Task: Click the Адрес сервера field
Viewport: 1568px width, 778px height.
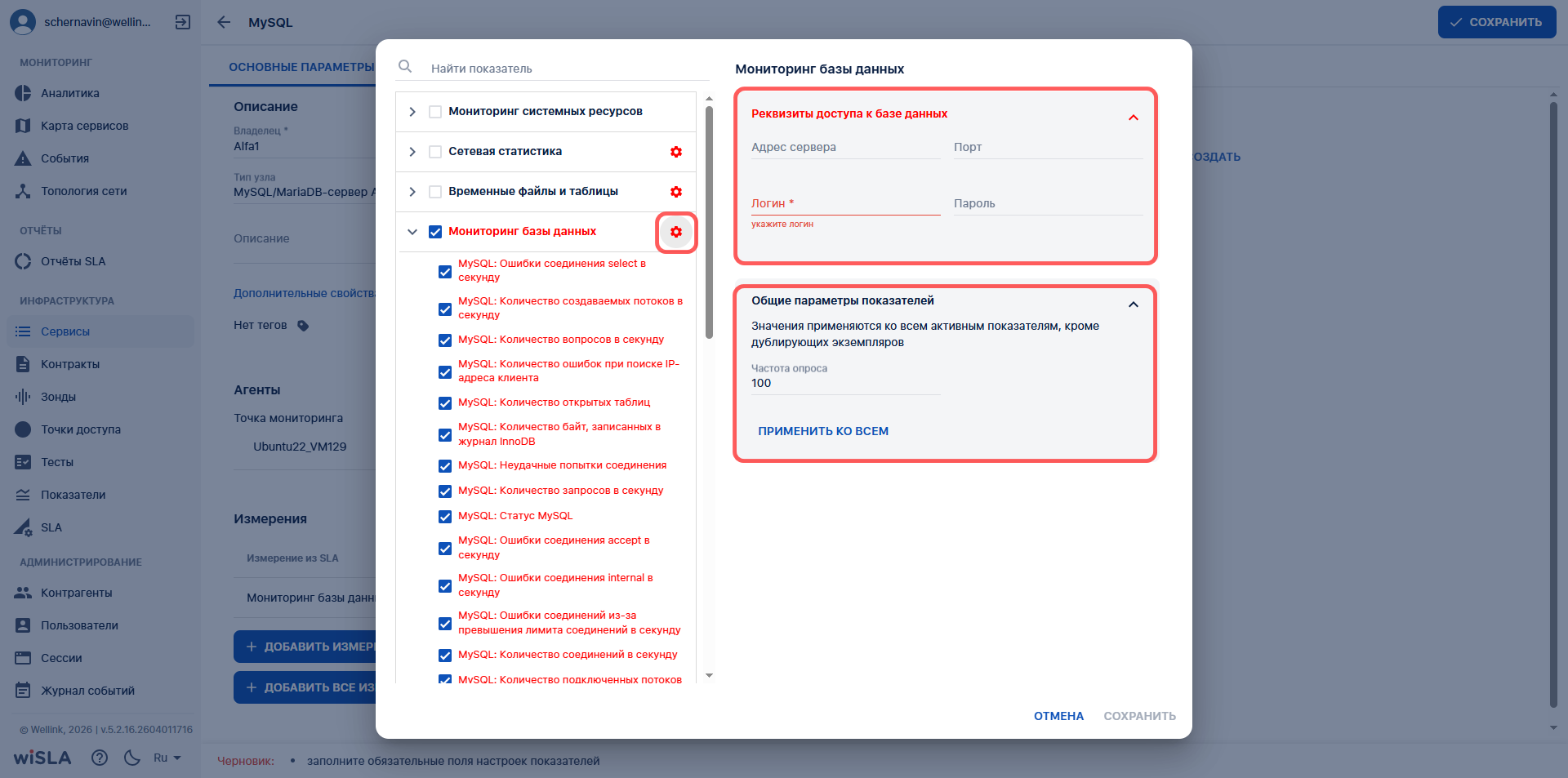Action: click(846, 148)
